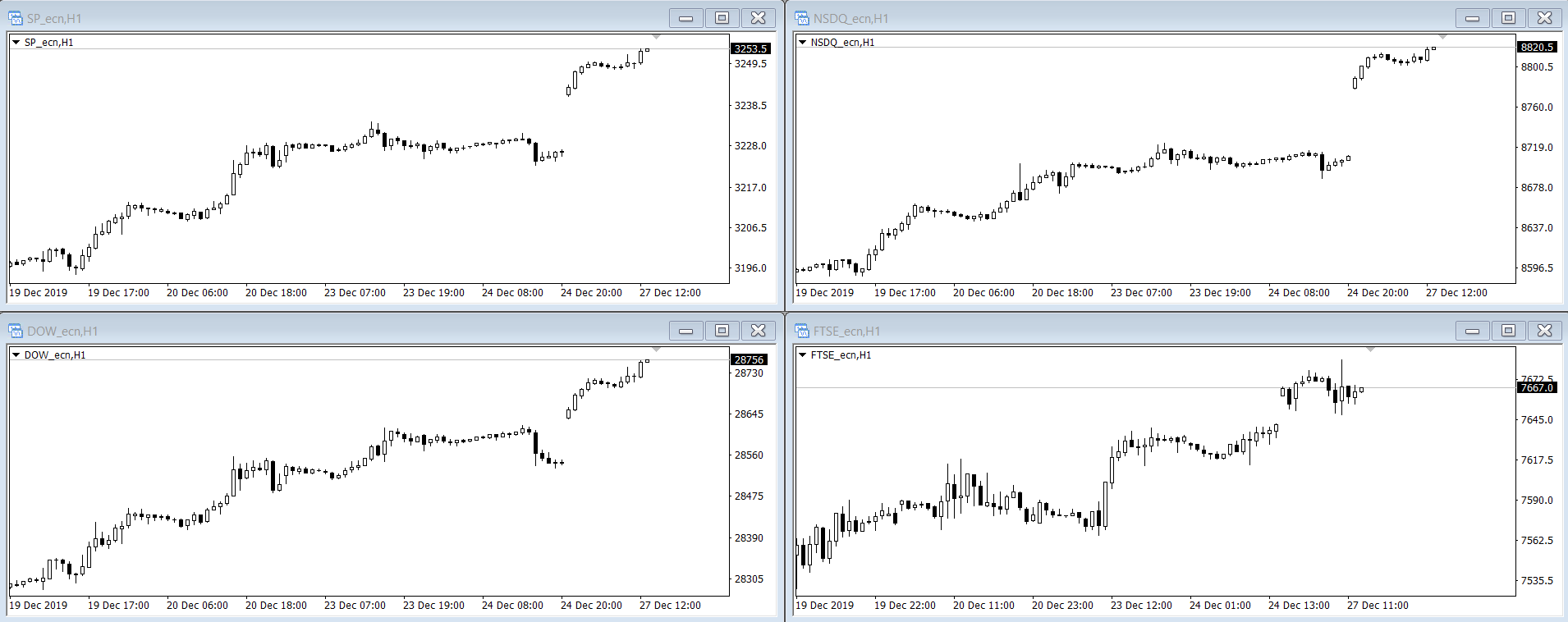Screen dimensions: 1568x622
Task: Maximize the NSDQ_ecn,H1 chart window
Action: click(1509, 18)
